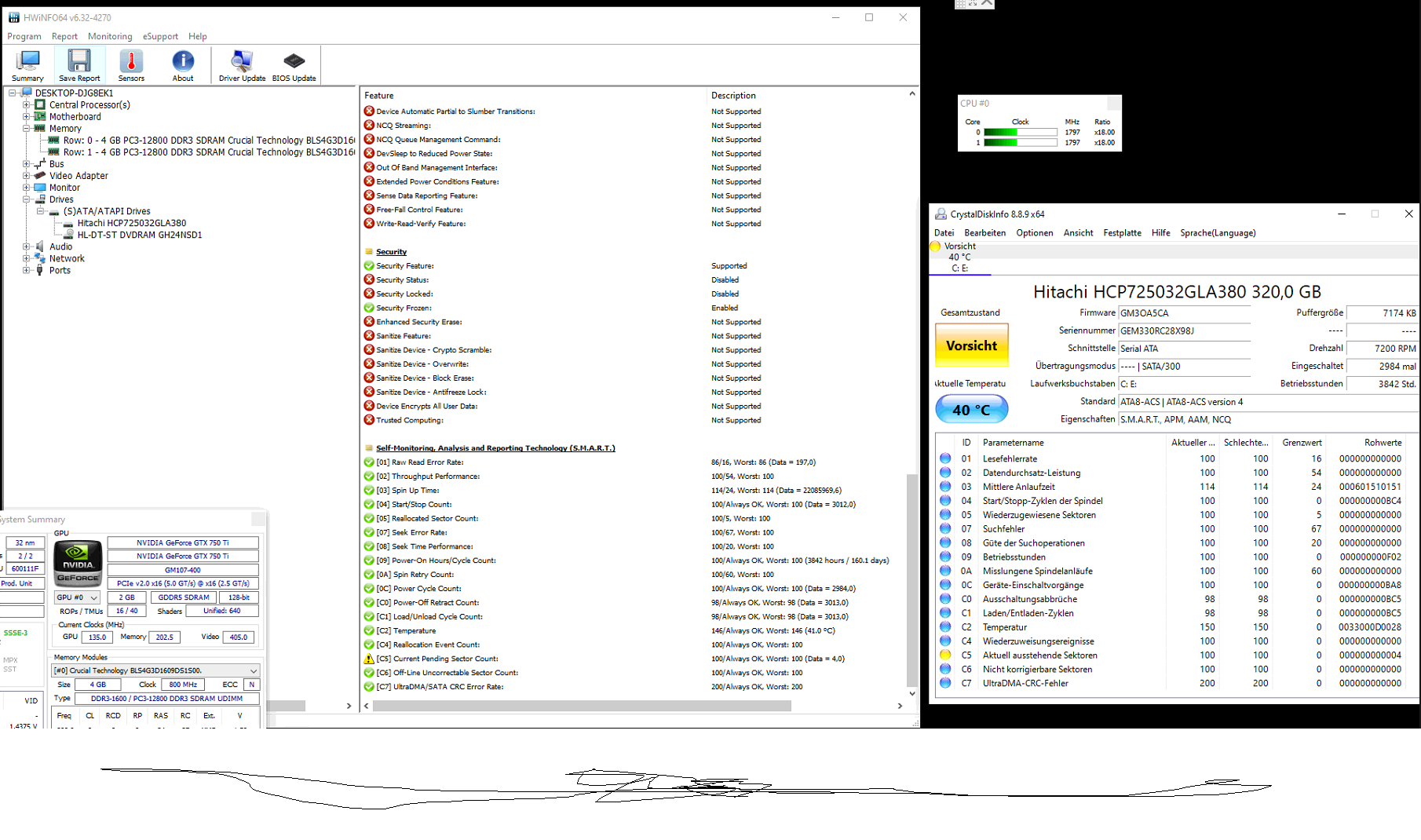The image size is (1421, 840).
Task: Click the horizontal scrollbar under the feature list
Action: 582,706
